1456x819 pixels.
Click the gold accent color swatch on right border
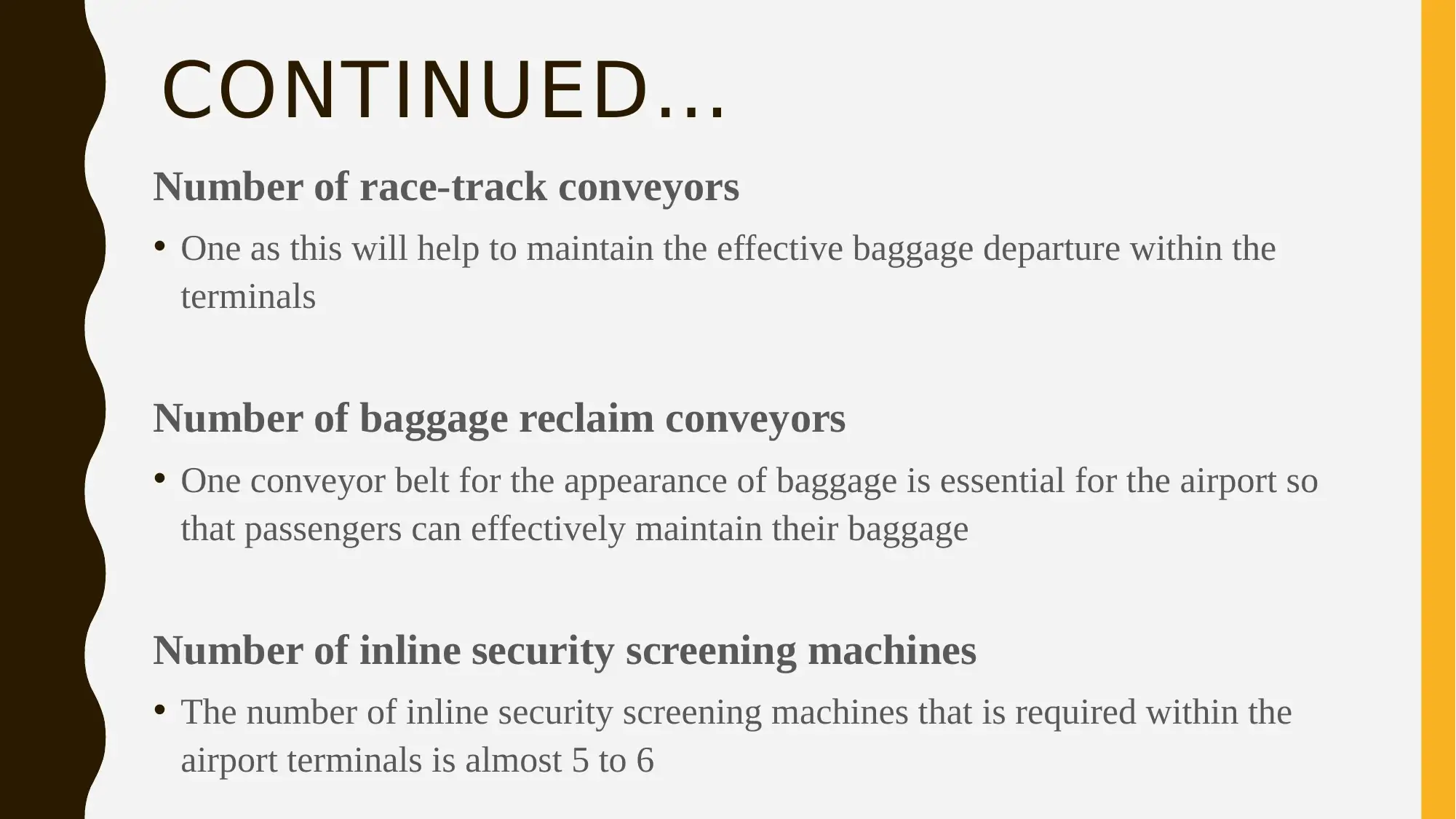[x=1430, y=410]
